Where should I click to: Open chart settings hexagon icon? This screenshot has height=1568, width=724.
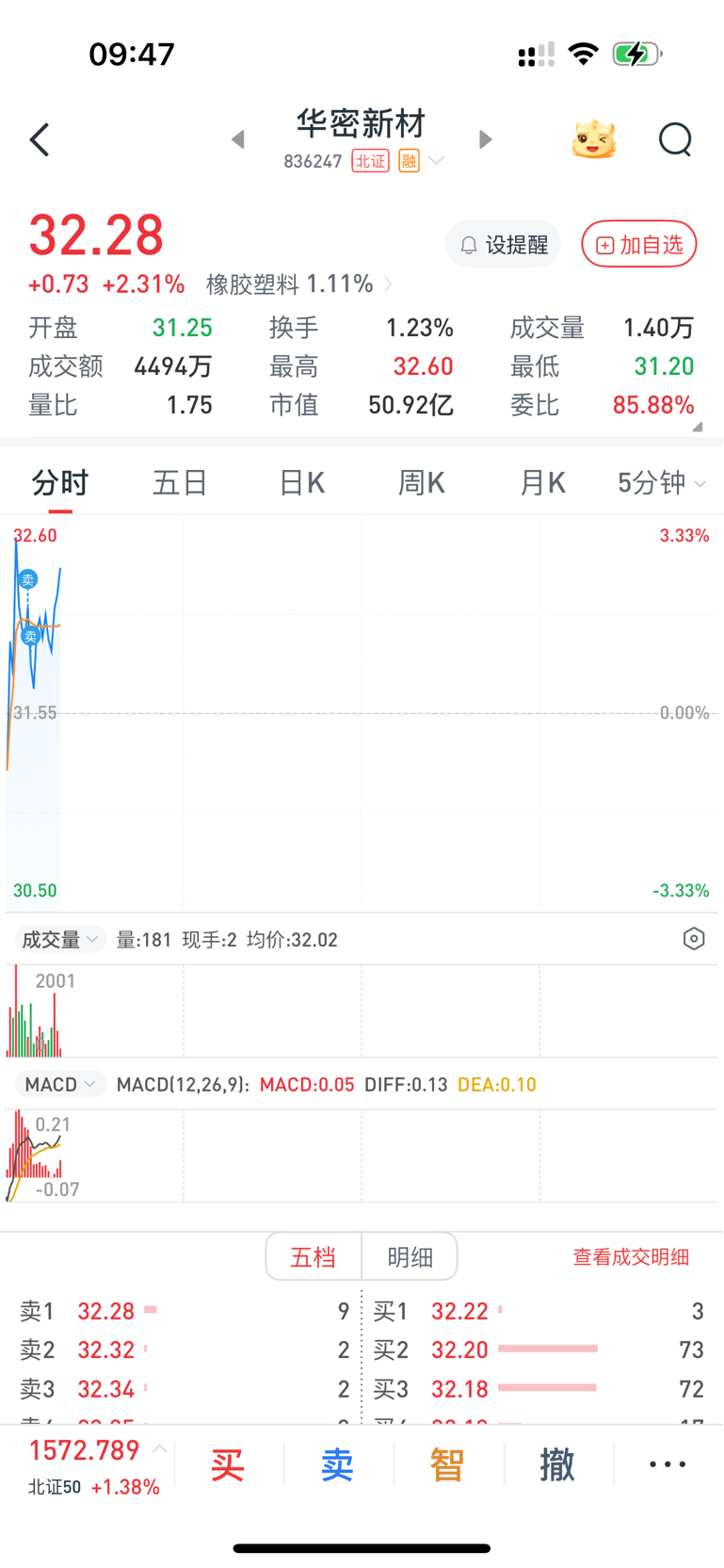[694, 939]
